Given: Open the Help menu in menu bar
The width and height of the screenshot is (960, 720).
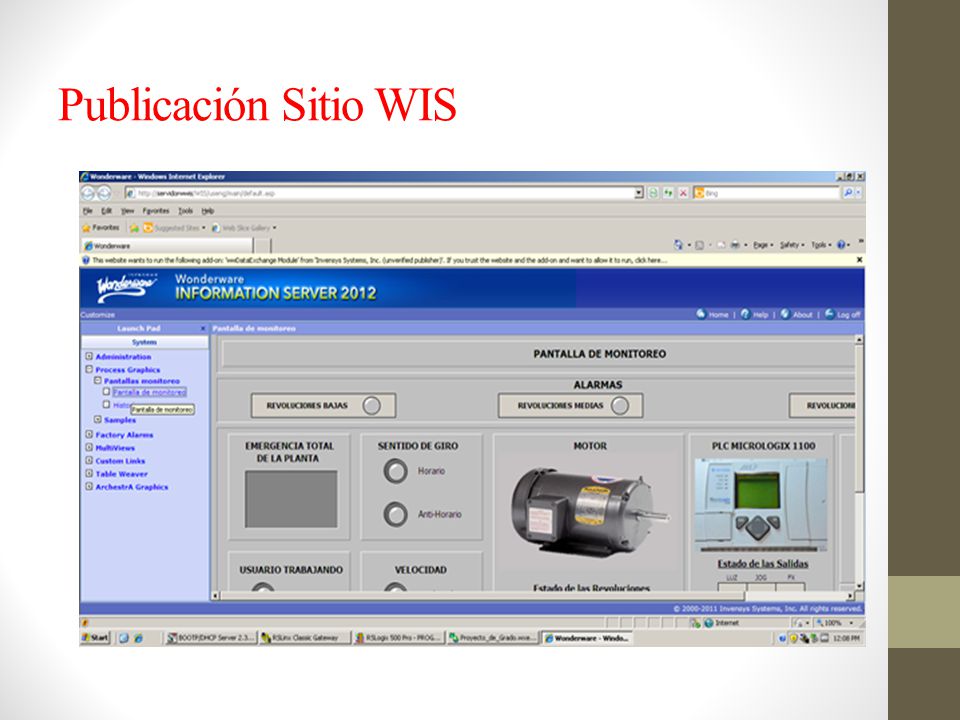Looking at the screenshot, I should pos(208,211).
